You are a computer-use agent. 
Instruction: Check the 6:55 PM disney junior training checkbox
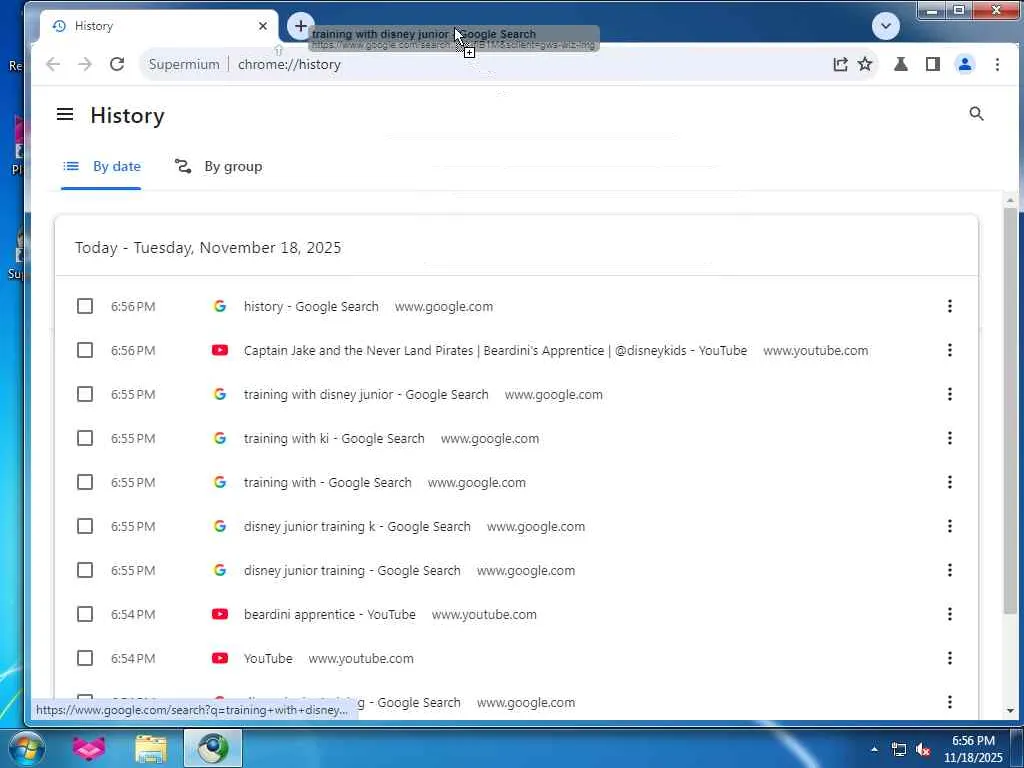(x=85, y=570)
